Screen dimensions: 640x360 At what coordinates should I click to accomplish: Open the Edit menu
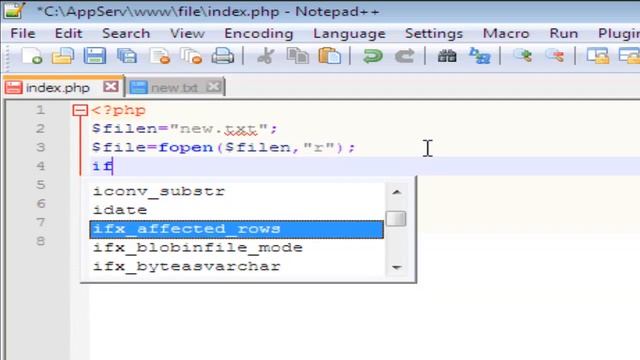point(69,33)
